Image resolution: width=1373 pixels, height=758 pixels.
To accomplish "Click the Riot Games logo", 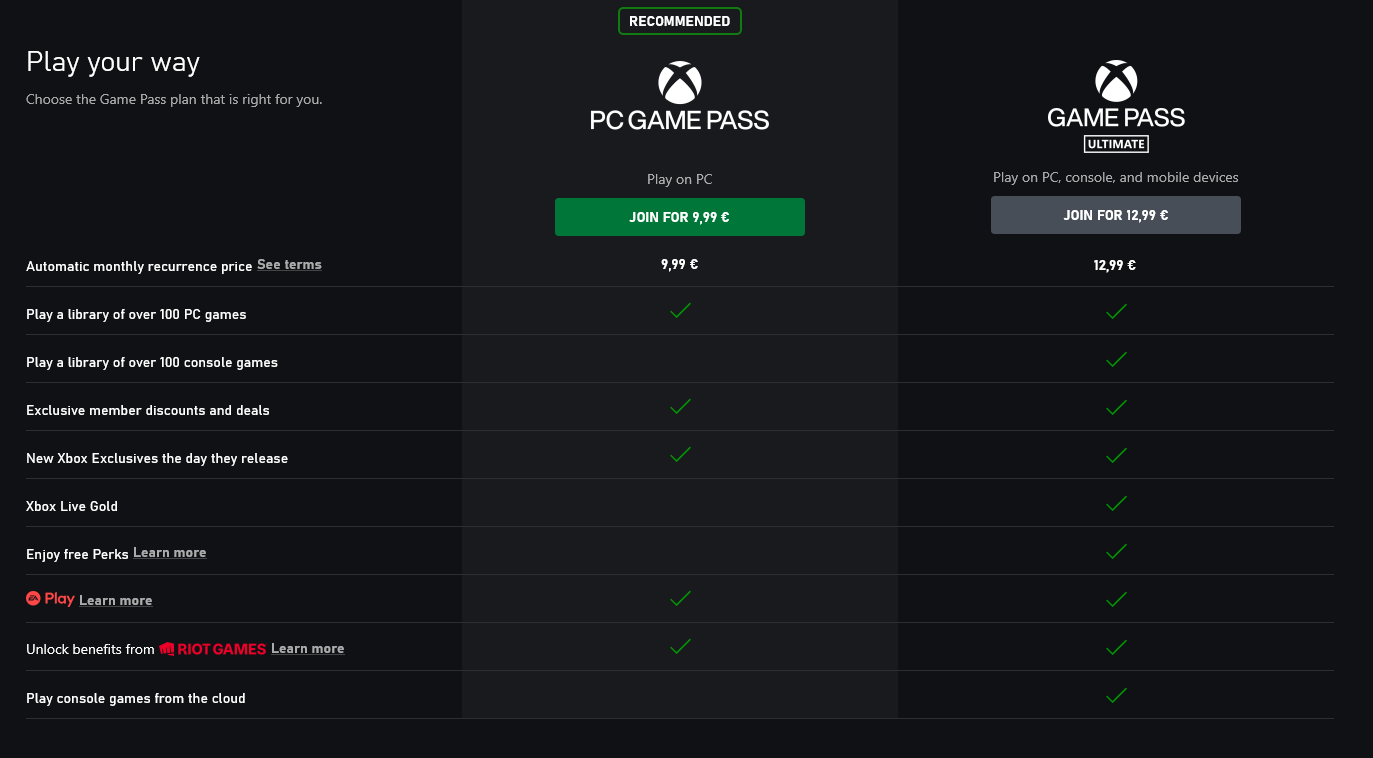I will [213, 649].
